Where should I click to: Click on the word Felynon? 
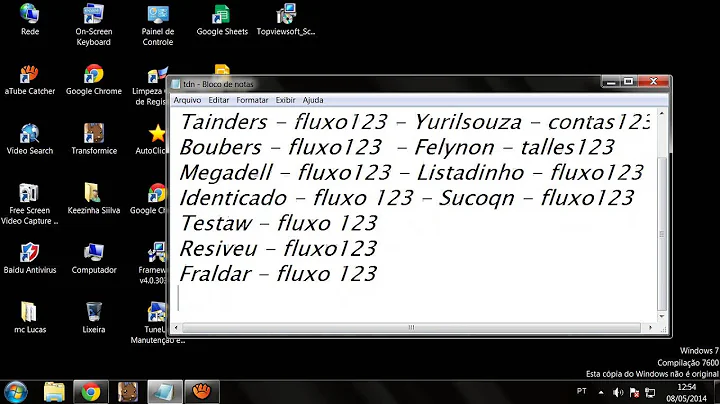pos(455,147)
